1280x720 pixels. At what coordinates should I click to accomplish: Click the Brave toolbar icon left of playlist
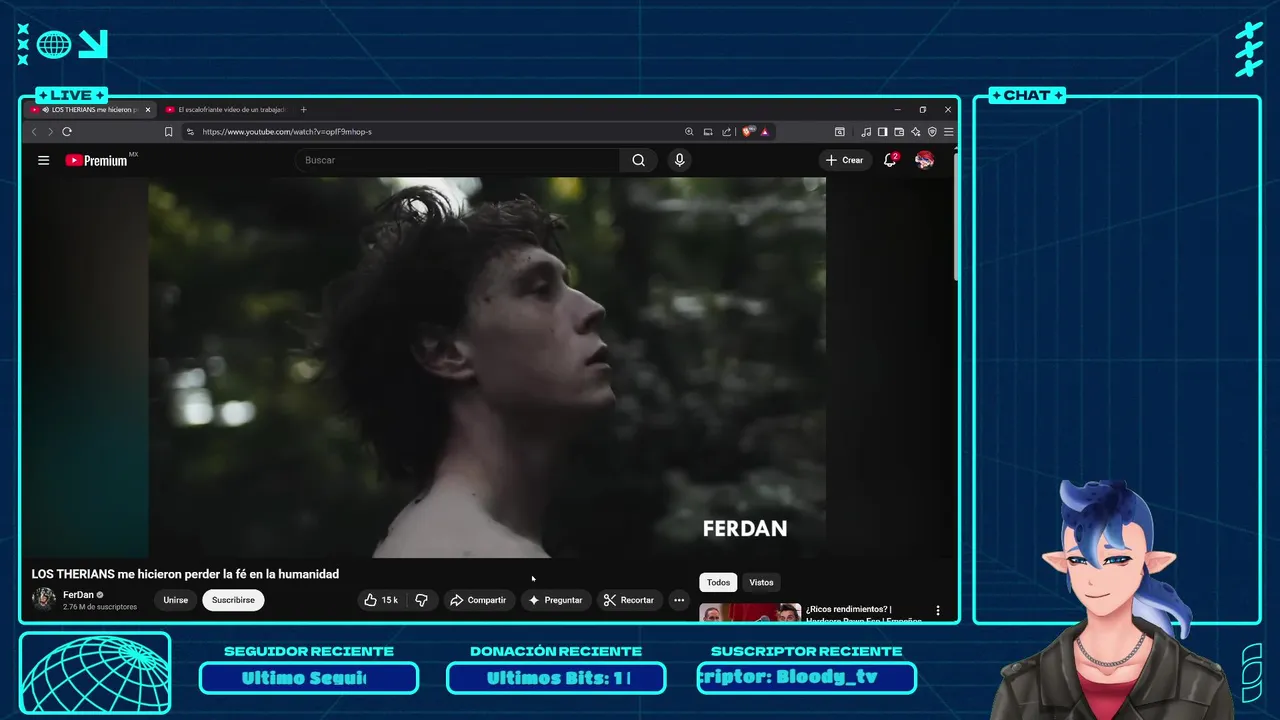pyautogui.click(x=840, y=131)
